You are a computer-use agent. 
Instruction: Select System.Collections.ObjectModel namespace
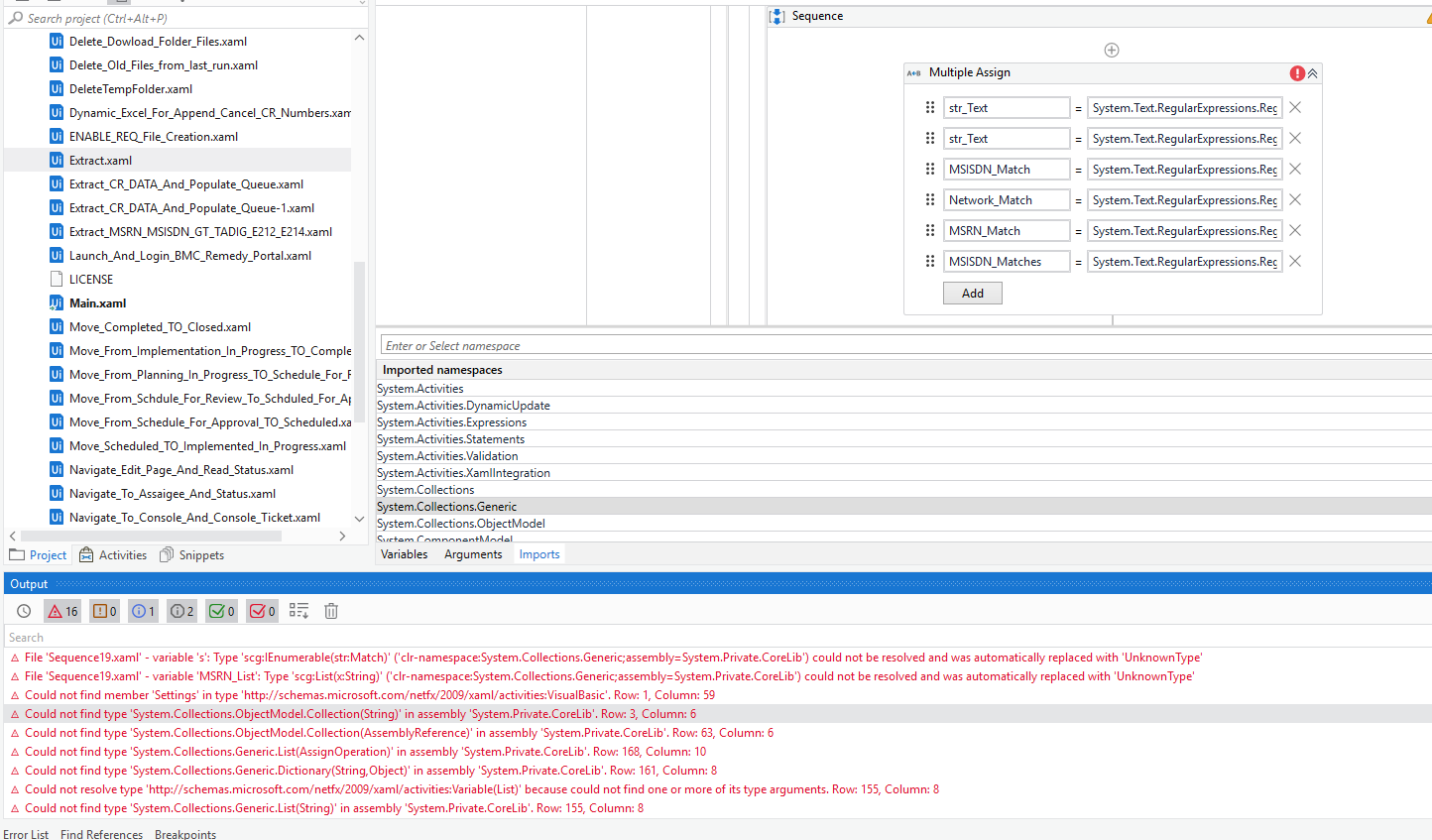point(903,524)
